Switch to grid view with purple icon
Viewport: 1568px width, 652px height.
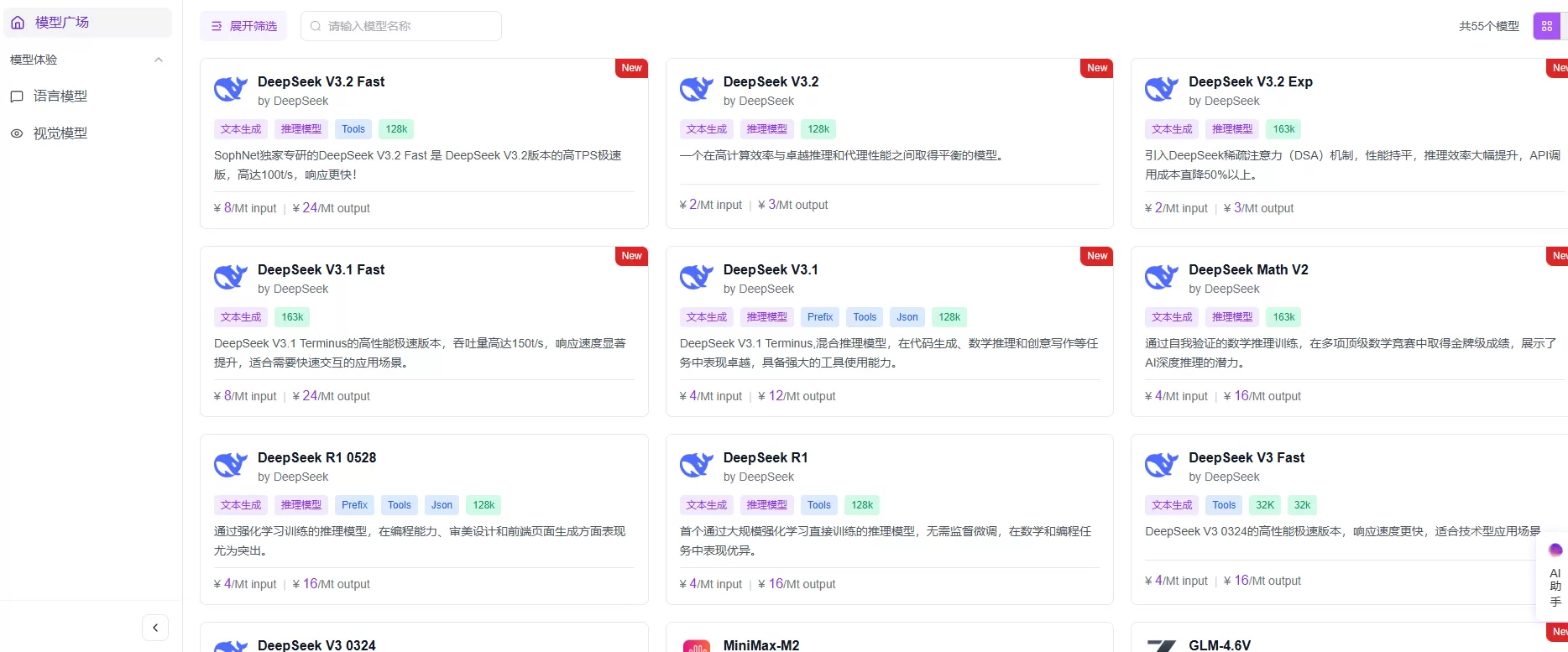click(x=1547, y=26)
